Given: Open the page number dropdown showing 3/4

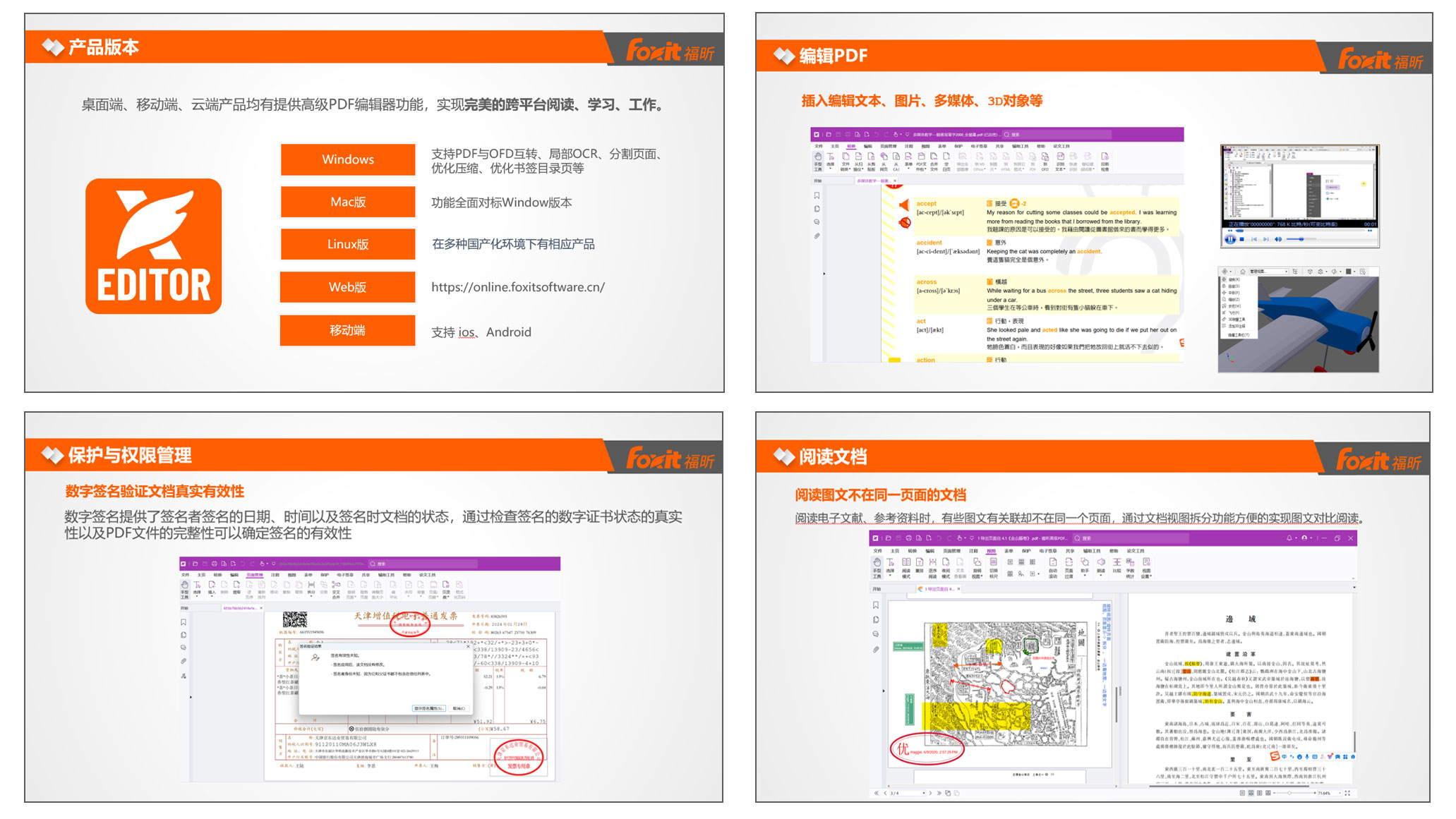Looking at the screenshot, I should point(923,793).
